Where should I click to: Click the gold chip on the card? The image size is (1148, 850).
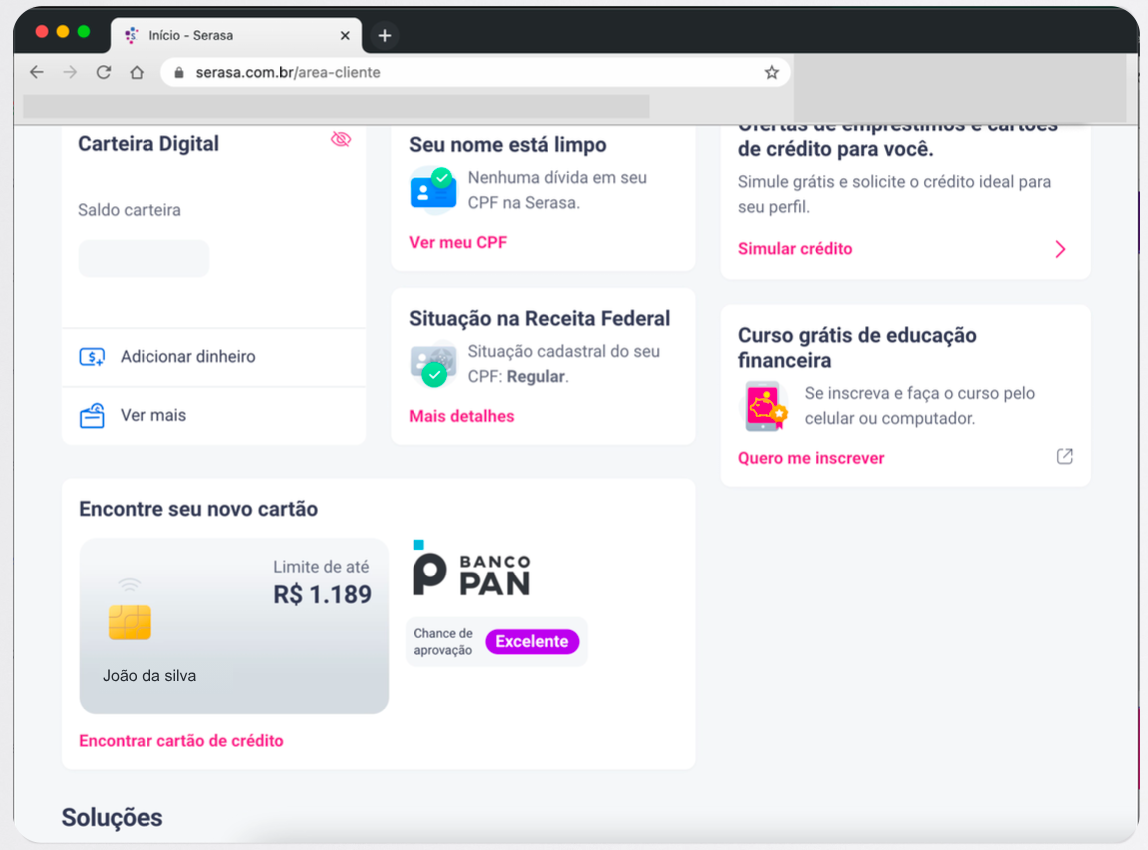pyautogui.click(x=130, y=622)
